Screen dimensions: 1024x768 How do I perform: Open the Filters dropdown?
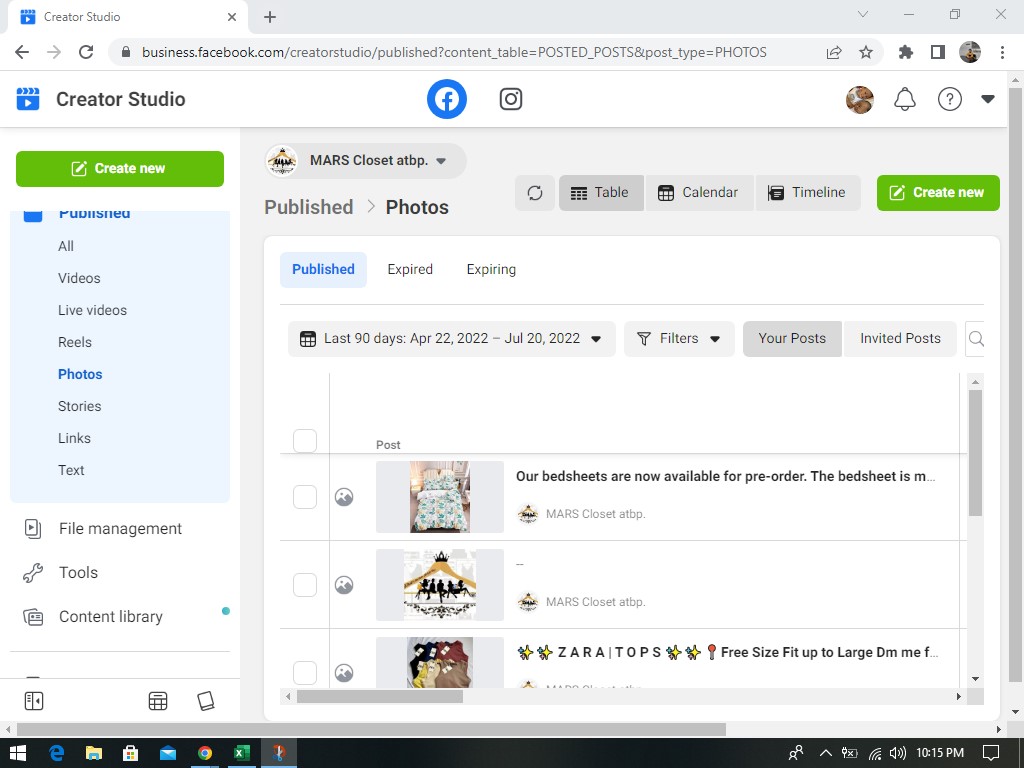(679, 338)
